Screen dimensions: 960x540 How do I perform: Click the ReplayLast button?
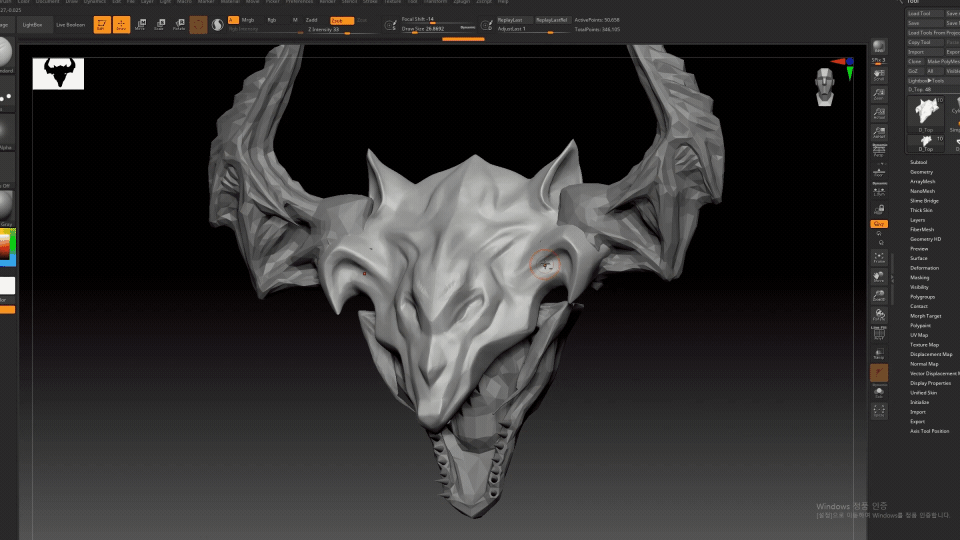click(514, 20)
